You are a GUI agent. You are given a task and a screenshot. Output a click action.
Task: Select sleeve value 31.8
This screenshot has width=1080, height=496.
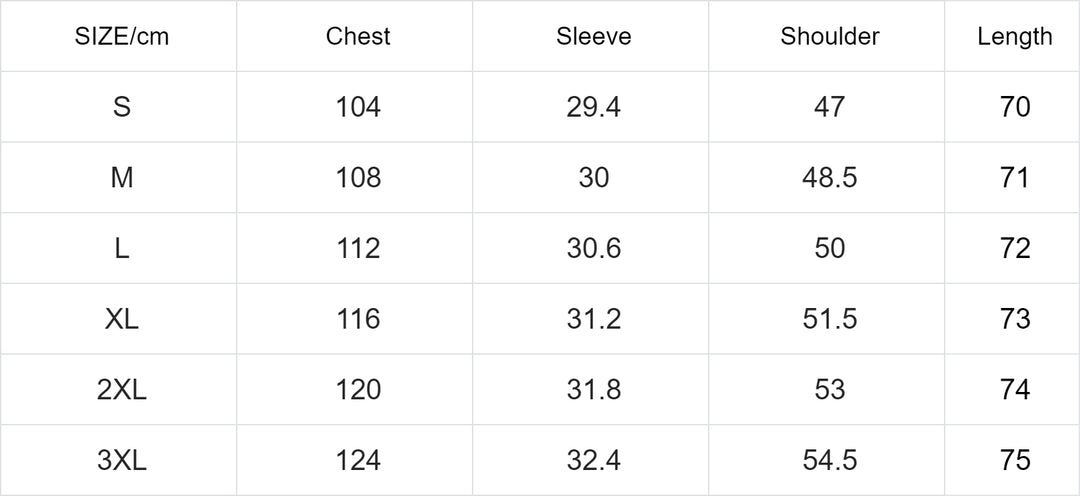point(594,390)
